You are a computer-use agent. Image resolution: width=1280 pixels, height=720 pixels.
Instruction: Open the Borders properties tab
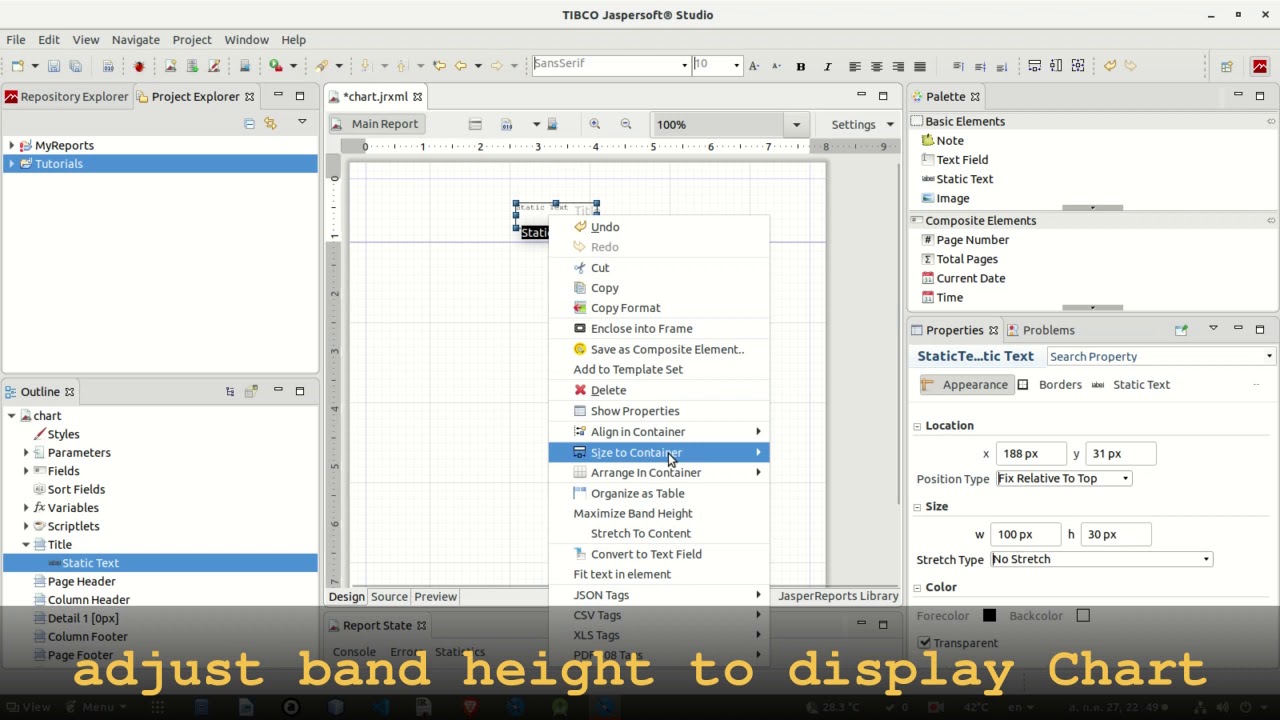click(x=1051, y=385)
